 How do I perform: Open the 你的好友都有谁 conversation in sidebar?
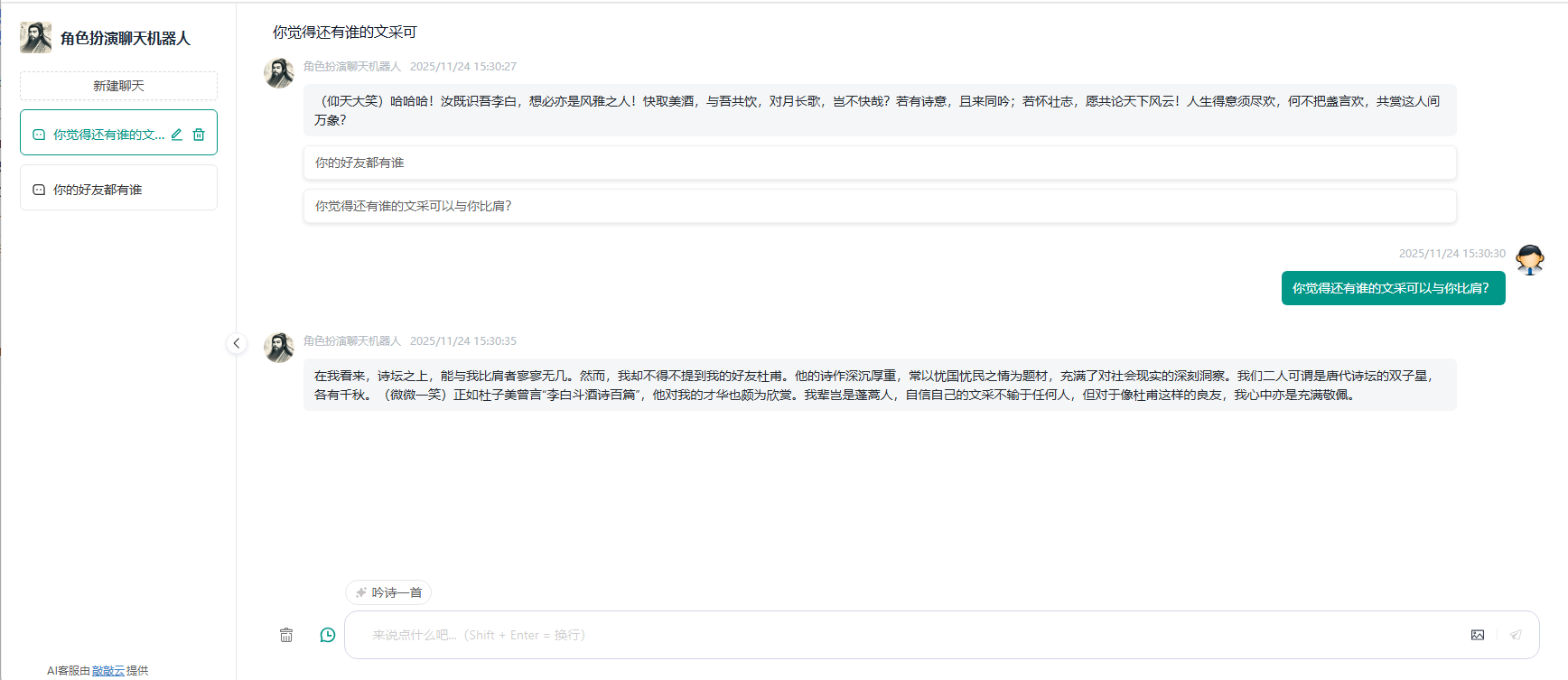pyautogui.click(x=98, y=190)
